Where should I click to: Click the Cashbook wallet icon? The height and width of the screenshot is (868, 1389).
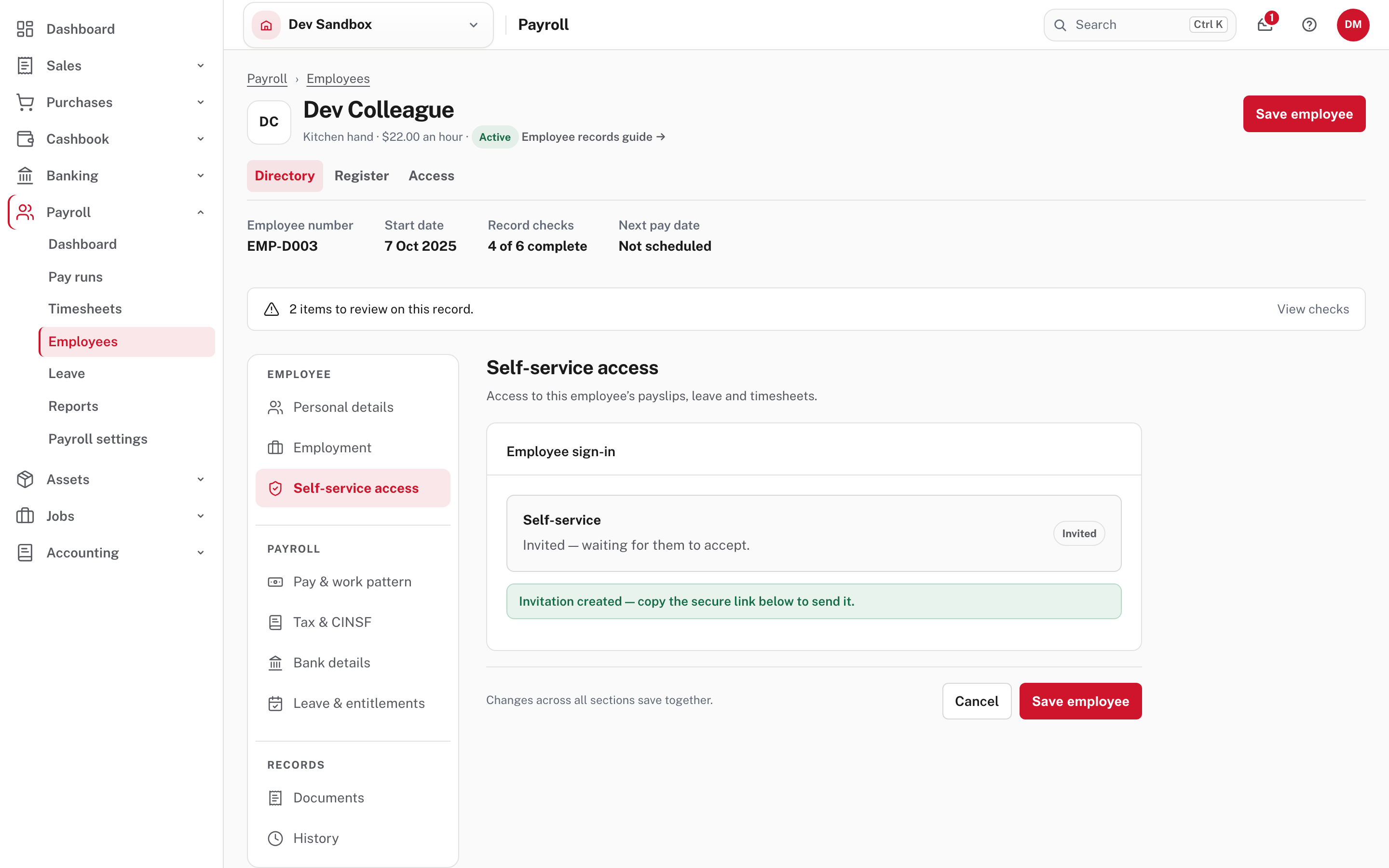pos(25,139)
